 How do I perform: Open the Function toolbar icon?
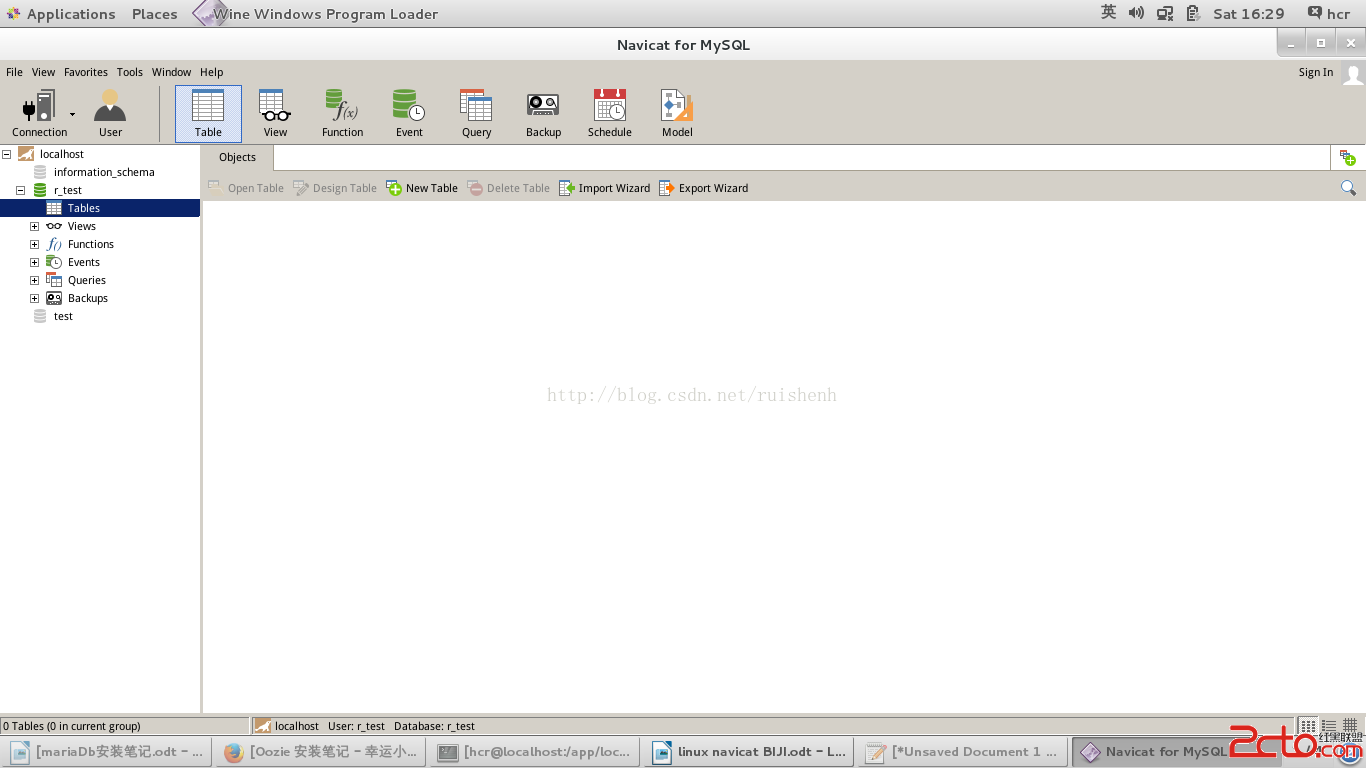(x=342, y=113)
